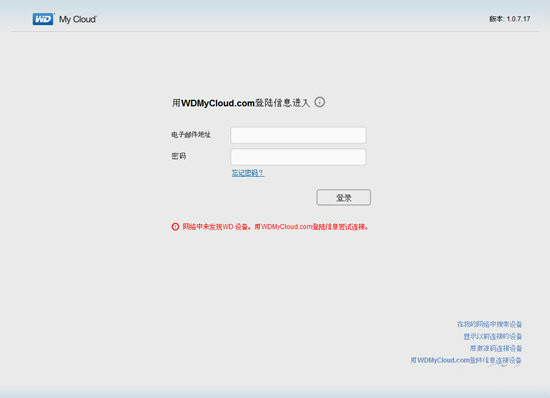This screenshot has height=398, width=550.
Task: Focus the password (密码) field
Action: [298, 157]
